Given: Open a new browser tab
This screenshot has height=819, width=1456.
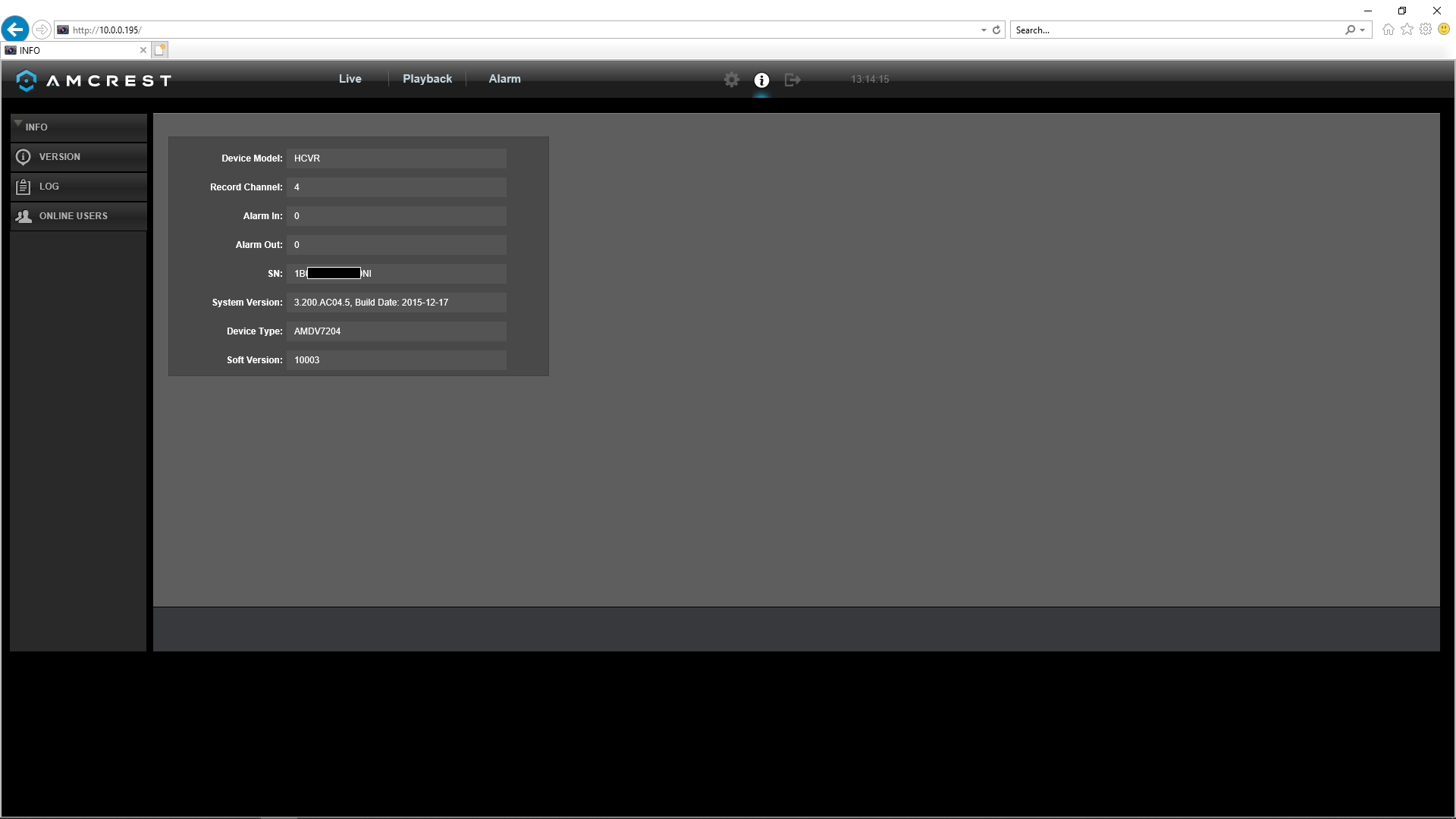Looking at the screenshot, I should 159,50.
